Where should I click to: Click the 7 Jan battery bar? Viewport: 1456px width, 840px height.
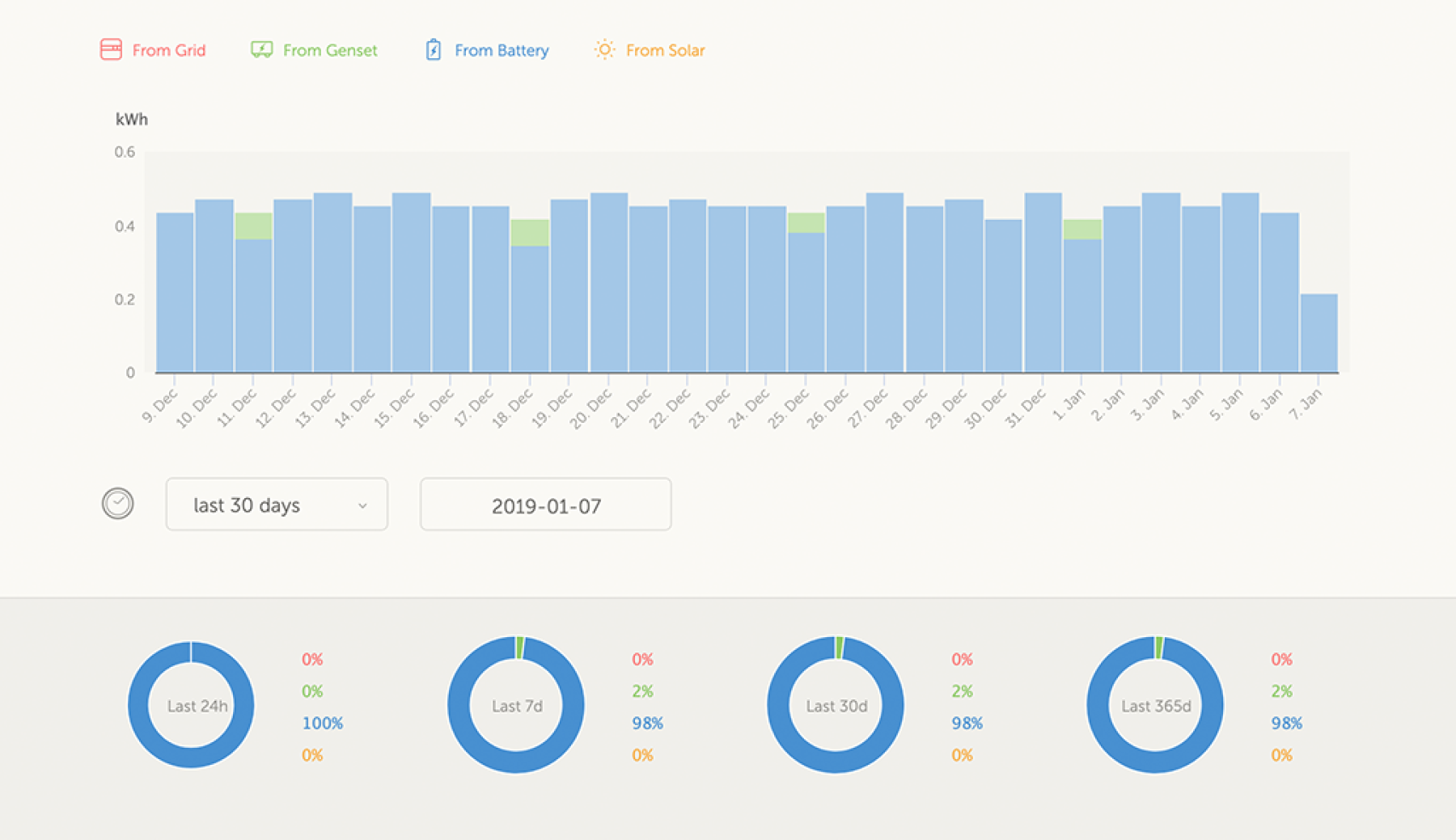[x=1318, y=333]
